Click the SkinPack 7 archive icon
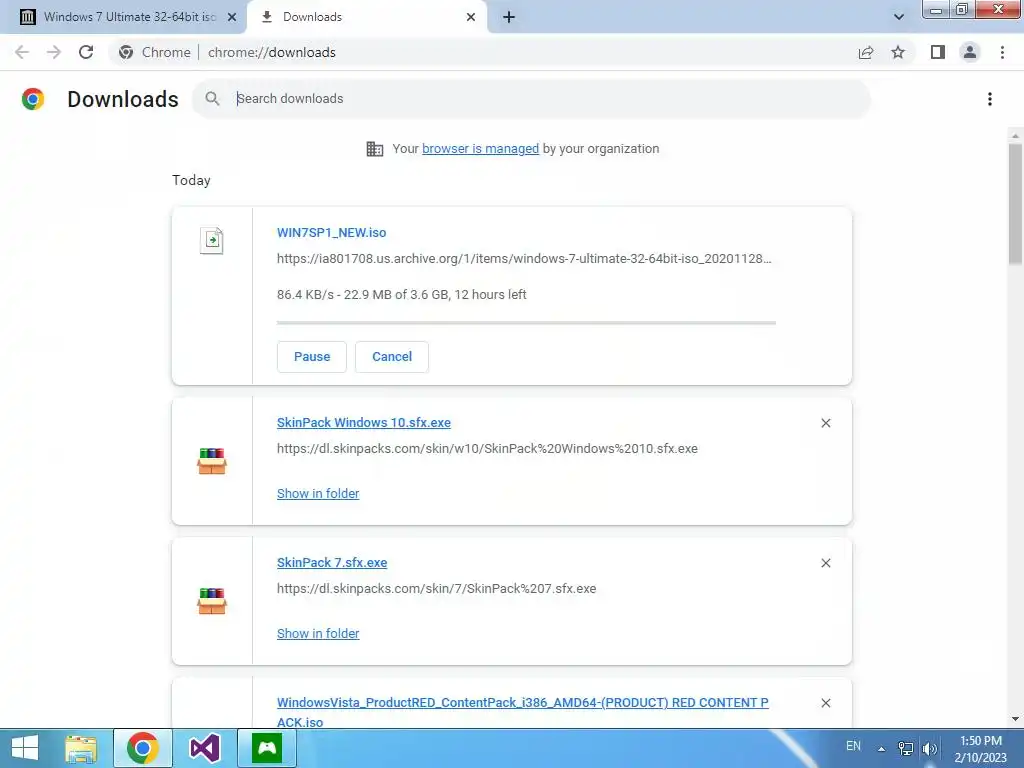 tap(212, 601)
